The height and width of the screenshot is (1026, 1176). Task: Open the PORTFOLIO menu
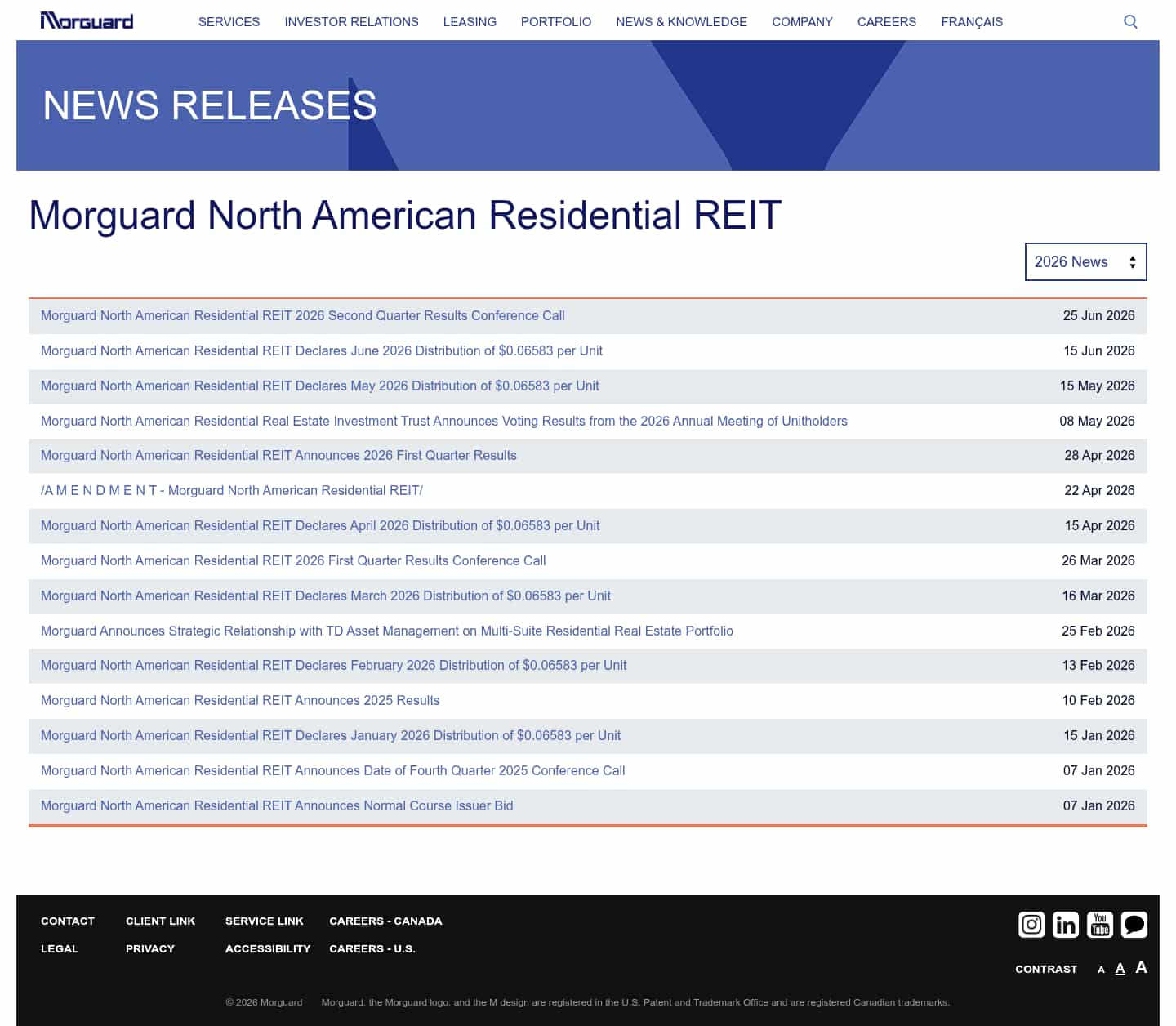pos(556,21)
